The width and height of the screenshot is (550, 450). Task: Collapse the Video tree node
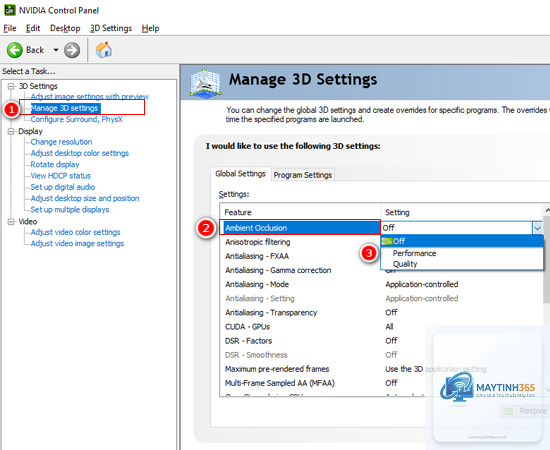11,222
